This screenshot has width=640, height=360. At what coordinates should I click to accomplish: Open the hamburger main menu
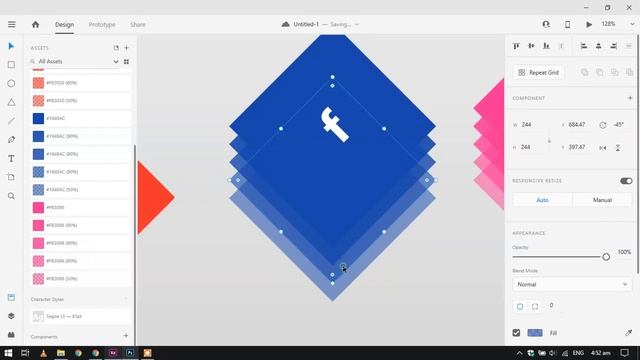(11, 24)
